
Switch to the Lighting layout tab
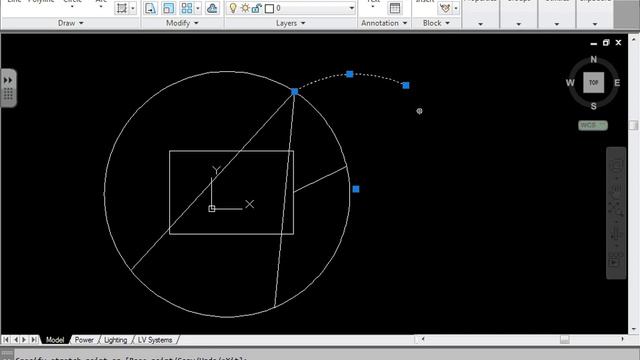point(115,340)
